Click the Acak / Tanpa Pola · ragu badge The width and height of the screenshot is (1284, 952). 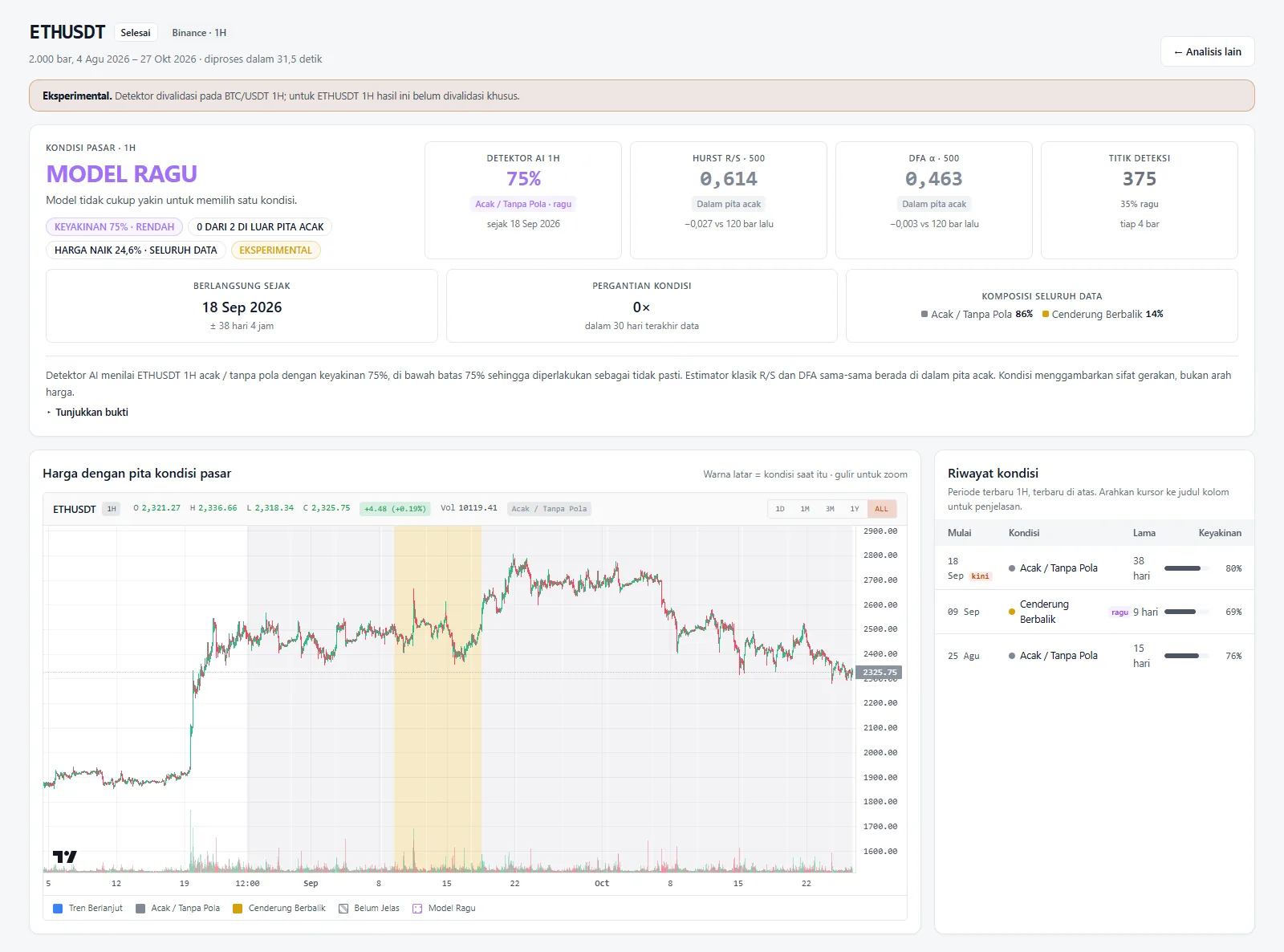523,204
